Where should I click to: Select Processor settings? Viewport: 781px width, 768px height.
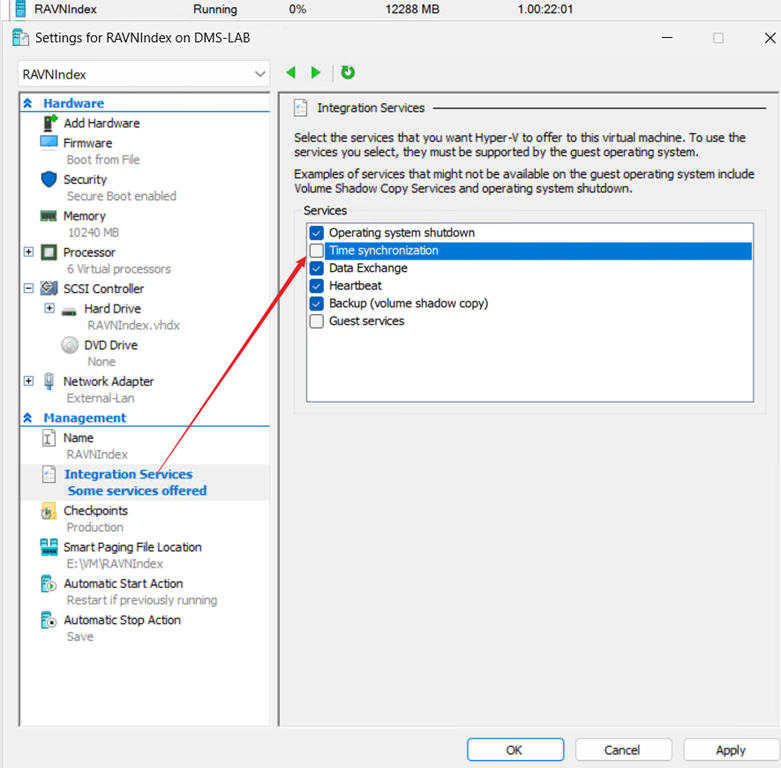pyautogui.click(x=89, y=253)
